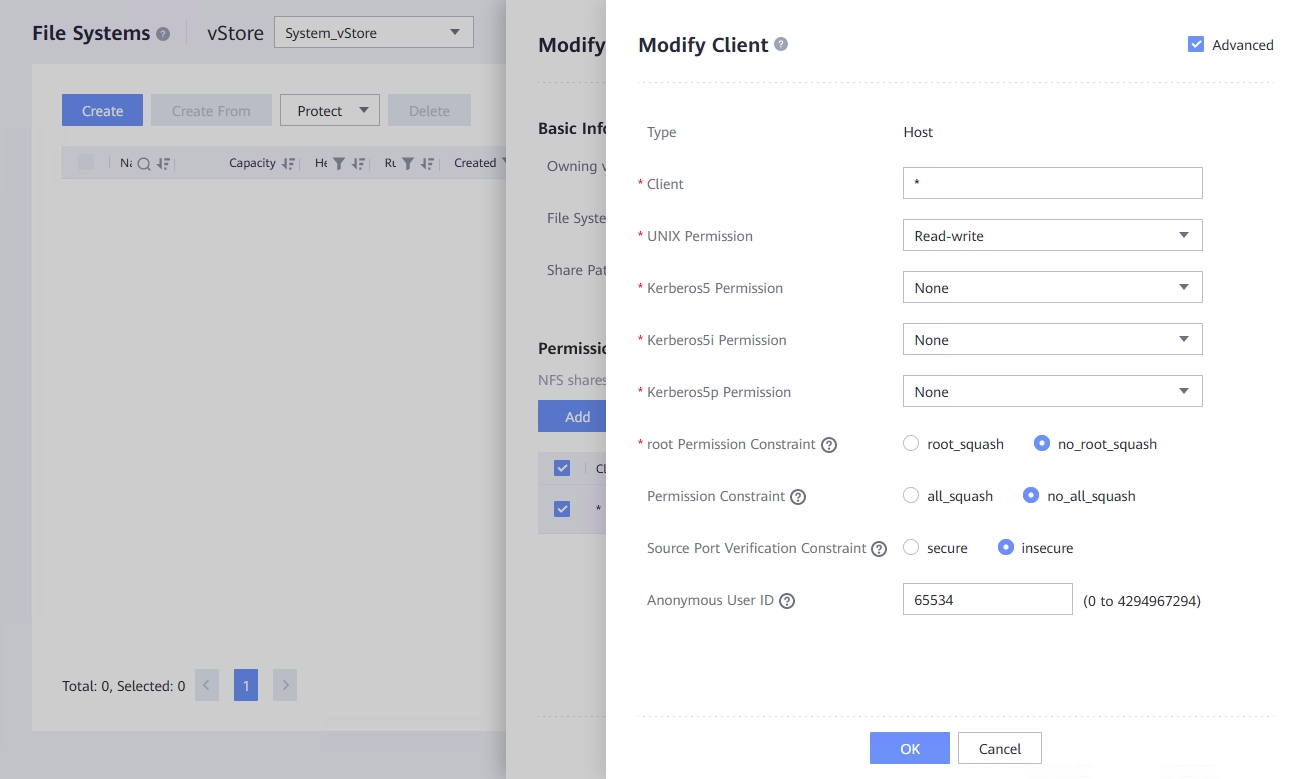Click the Capacity column sort icon

pyautogui.click(x=288, y=164)
